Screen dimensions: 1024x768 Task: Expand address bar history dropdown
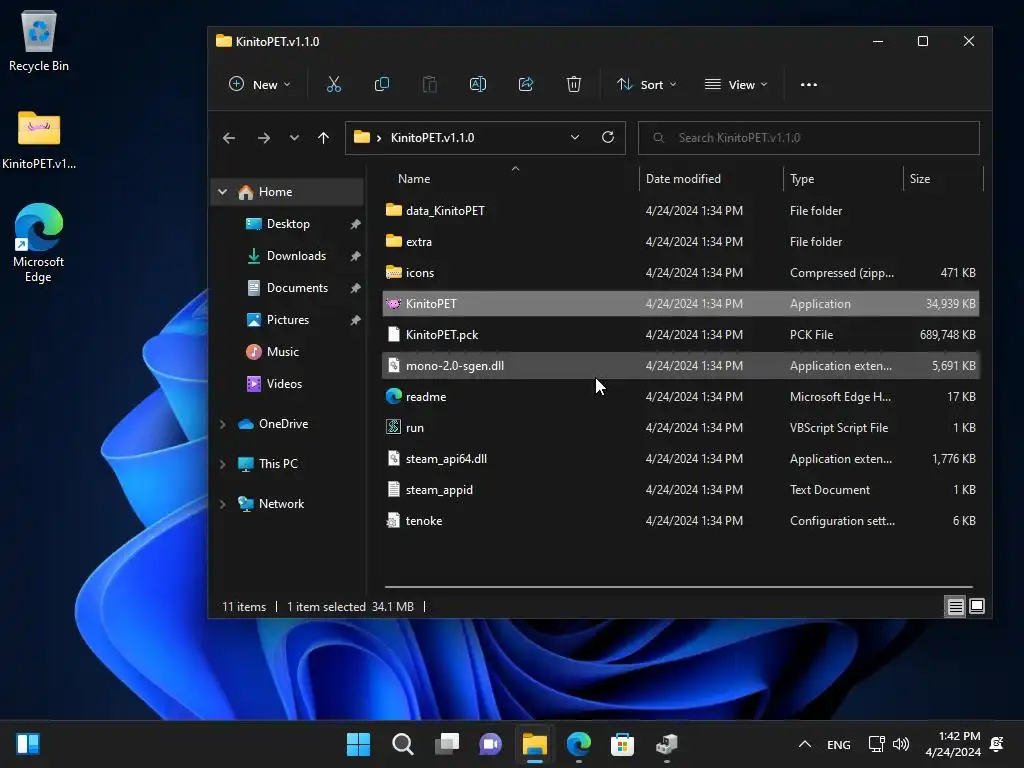[x=575, y=137]
